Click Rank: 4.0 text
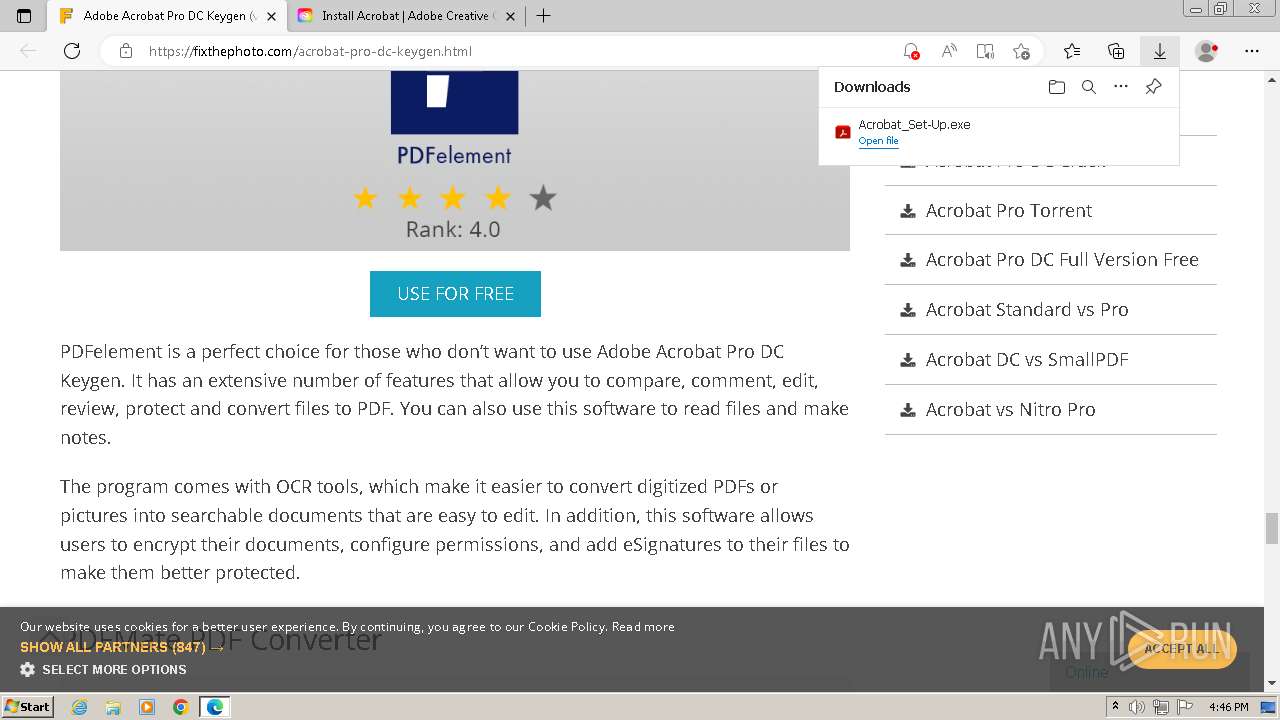Image resolution: width=1280 pixels, height=720 pixels. coord(453,229)
